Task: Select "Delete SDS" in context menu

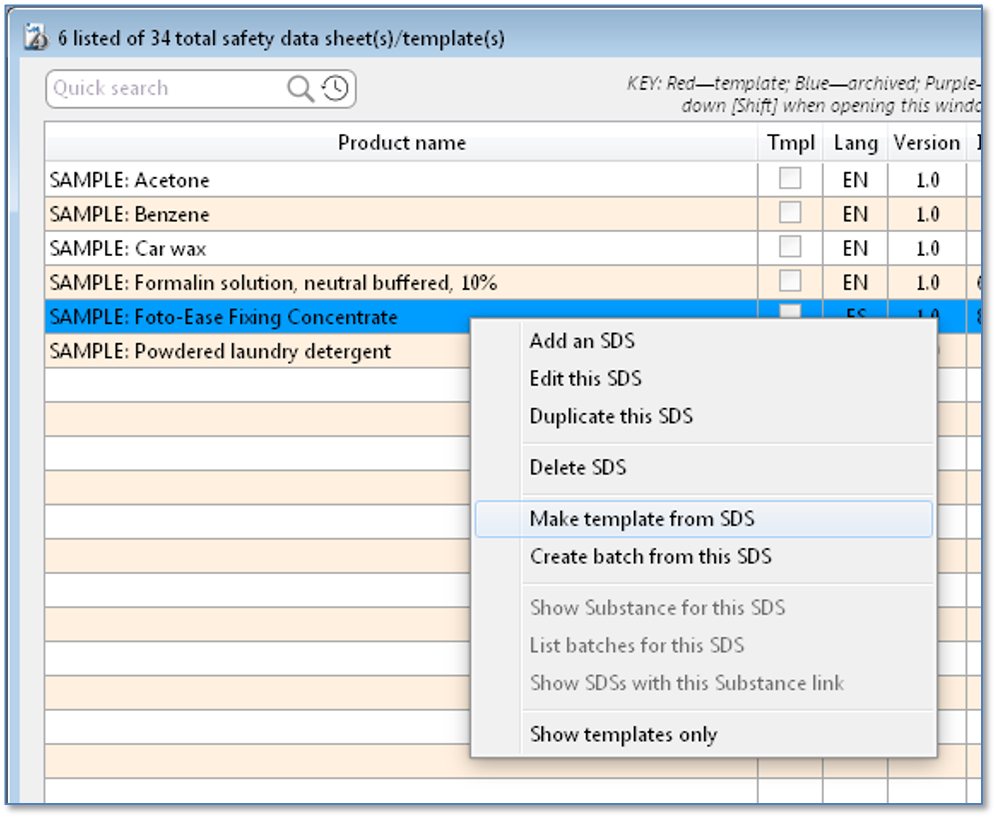Action: pos(704,468)
